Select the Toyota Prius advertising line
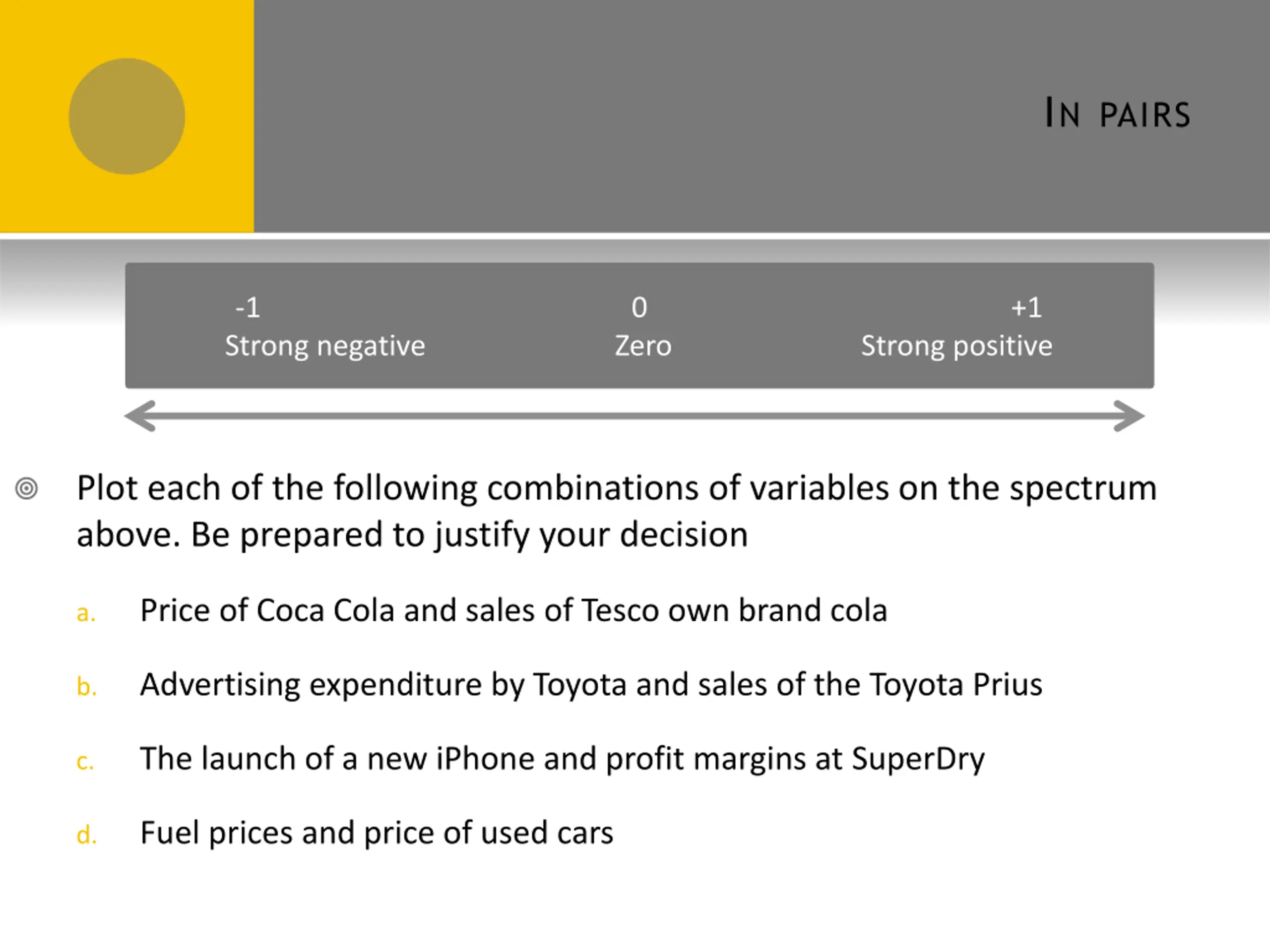1270x952 pixels. (x=591, y=685)
